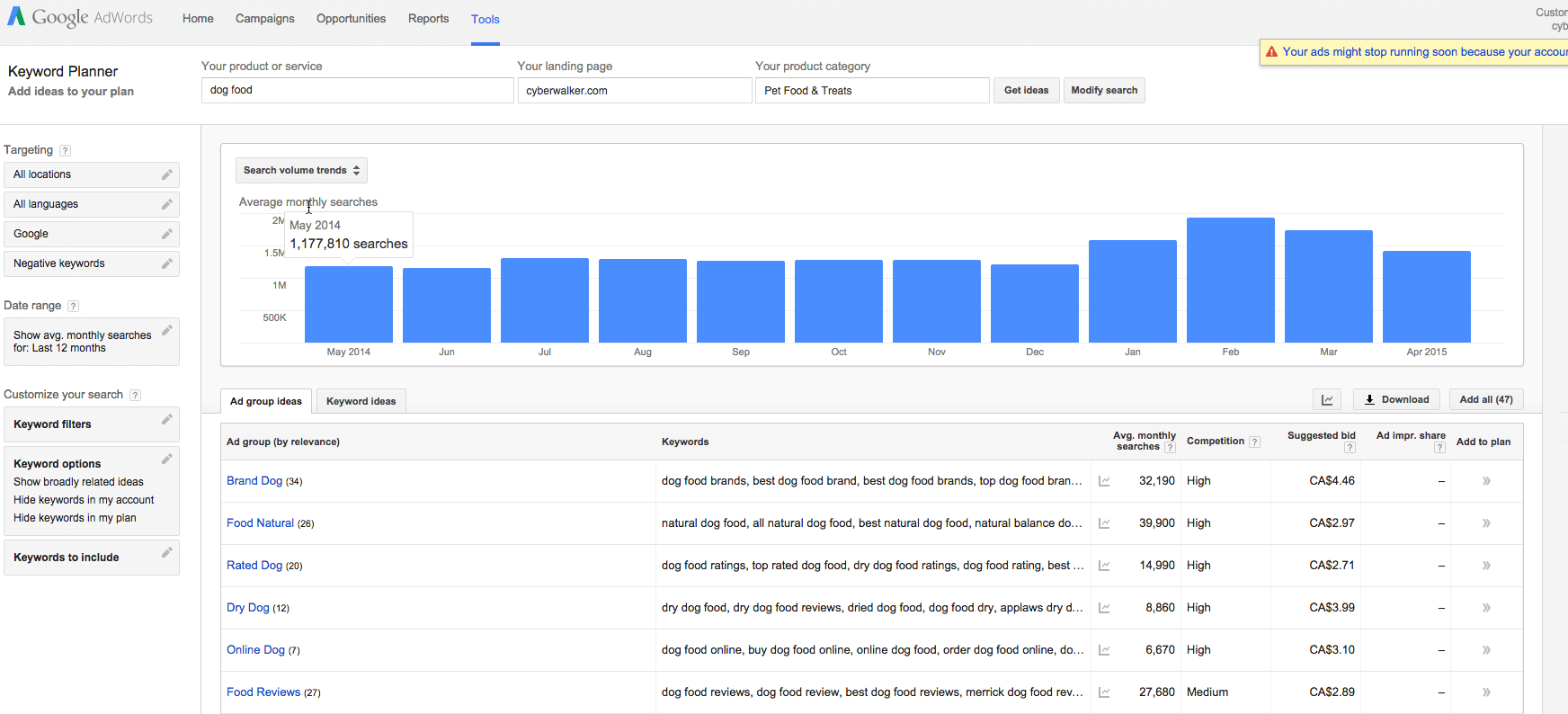Click the landing page field
Screen dimensions: 1568x714
pyautogui.click(x=635, y=90)
